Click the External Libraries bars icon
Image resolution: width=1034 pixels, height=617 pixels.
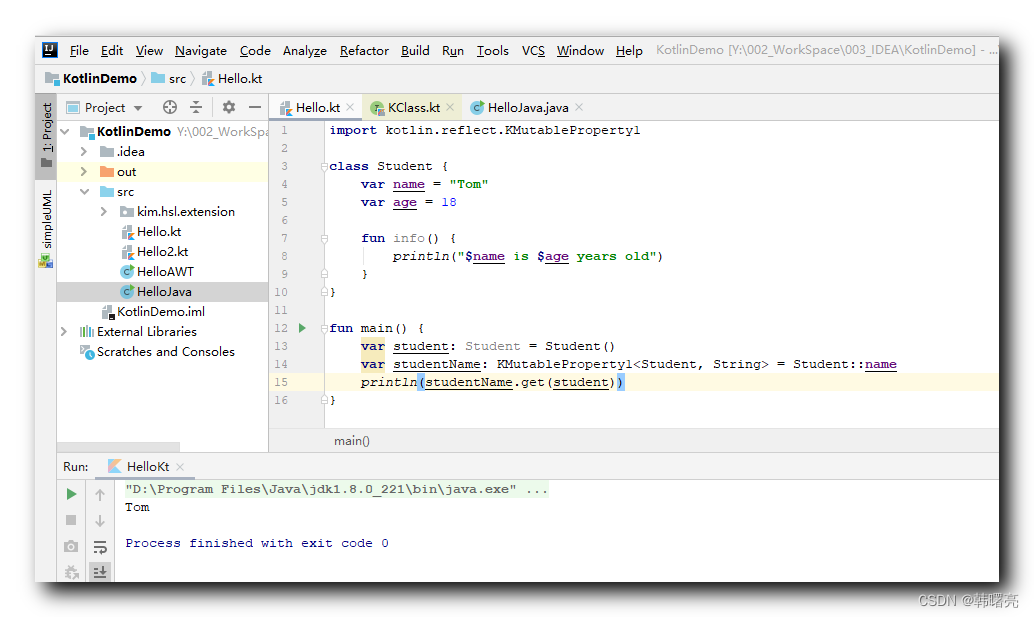click(86, 332)
